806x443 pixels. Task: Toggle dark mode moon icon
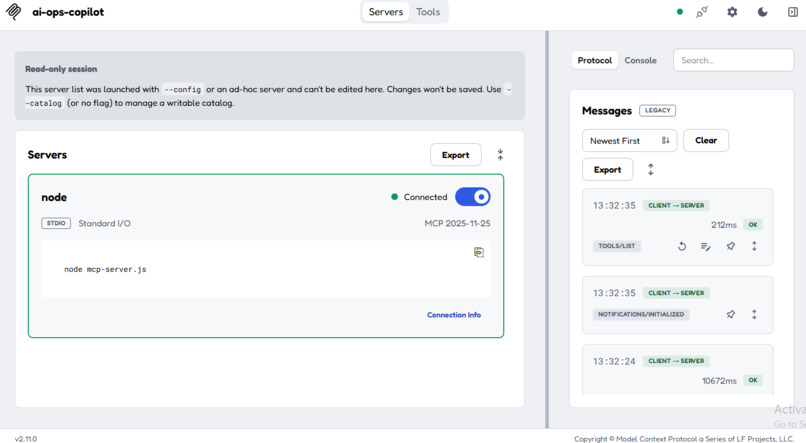click(762, 12)
